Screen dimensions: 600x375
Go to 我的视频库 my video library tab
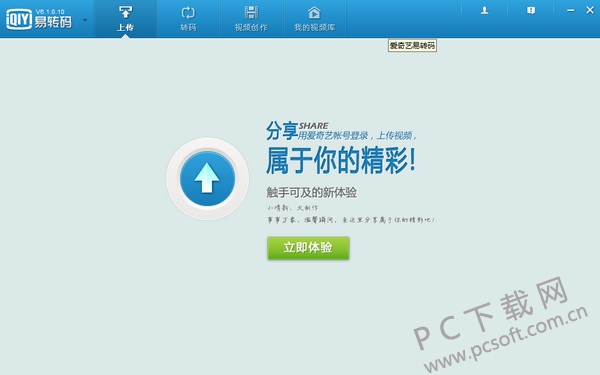(314, 18)
